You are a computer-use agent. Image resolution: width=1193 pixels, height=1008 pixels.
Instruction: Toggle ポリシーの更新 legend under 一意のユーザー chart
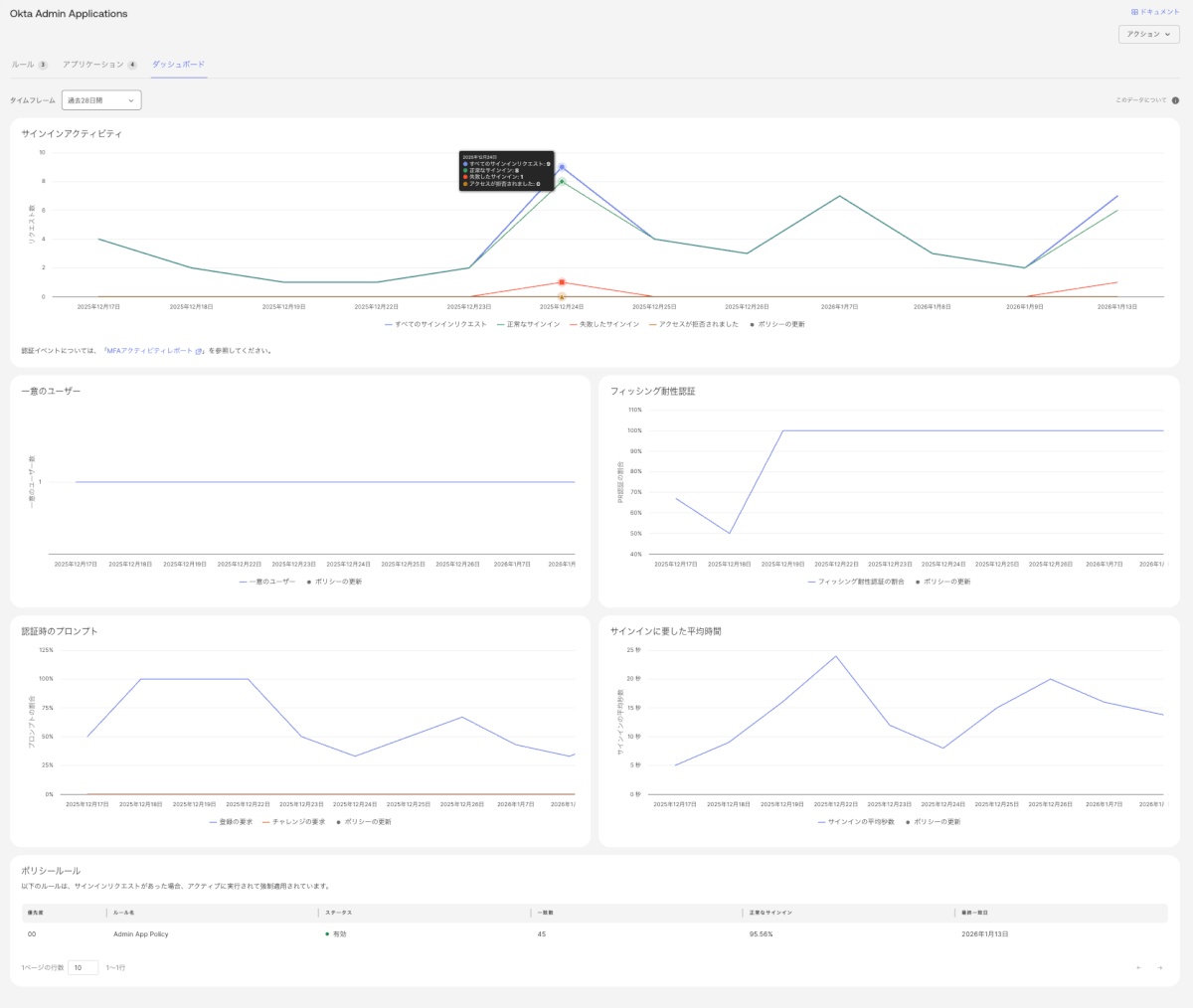[334, 582]
